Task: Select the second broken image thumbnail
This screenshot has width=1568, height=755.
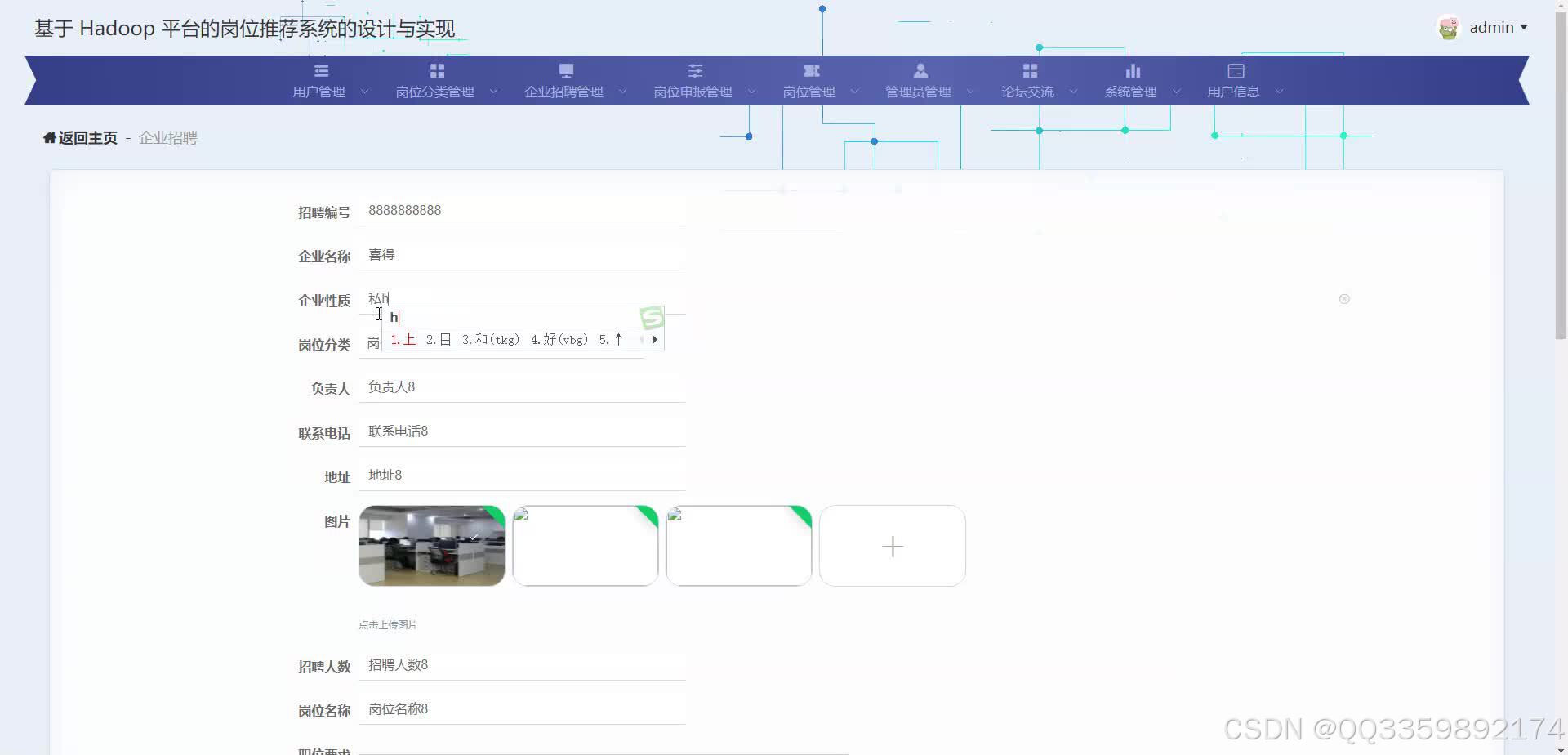Action: point(586,546)
